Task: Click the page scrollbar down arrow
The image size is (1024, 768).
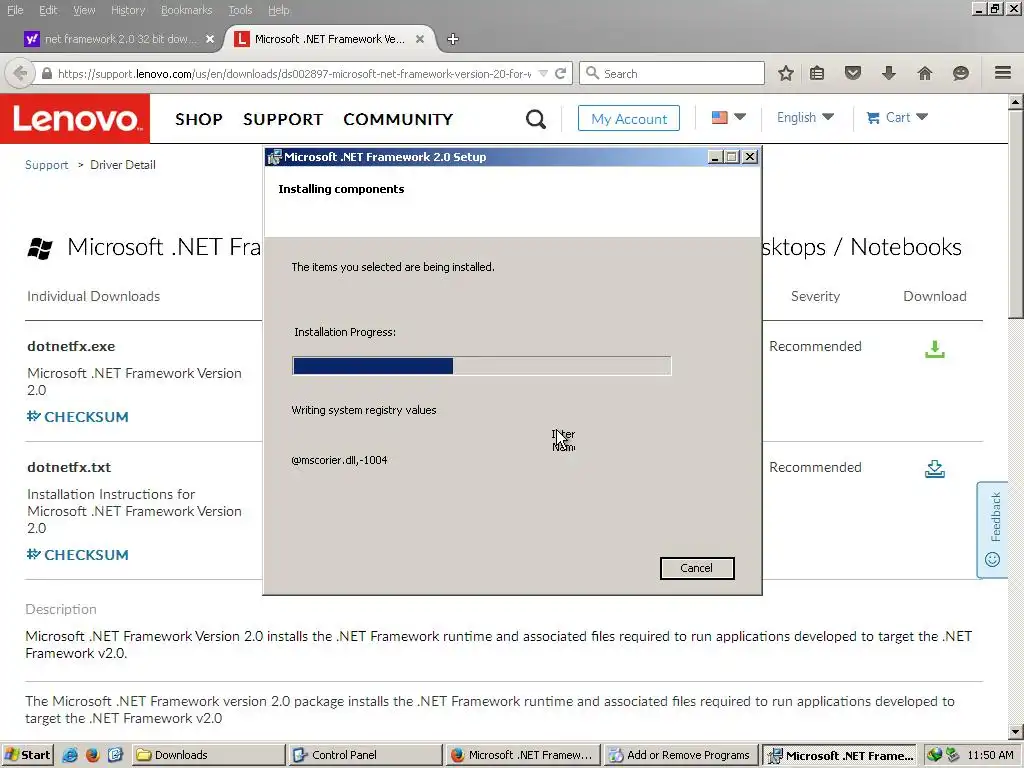Action: click(x=1016, y=732)
